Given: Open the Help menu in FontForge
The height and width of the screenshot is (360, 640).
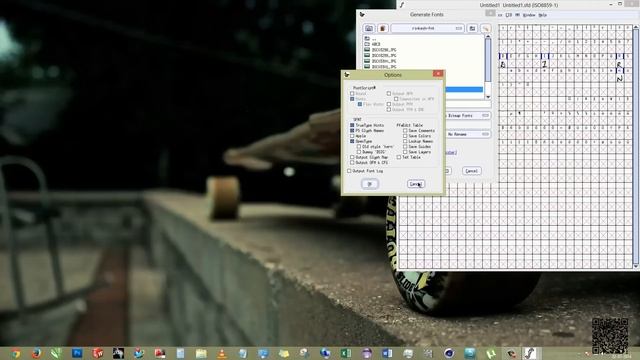Looking at the screenshot, I should [x=542, y=15].
